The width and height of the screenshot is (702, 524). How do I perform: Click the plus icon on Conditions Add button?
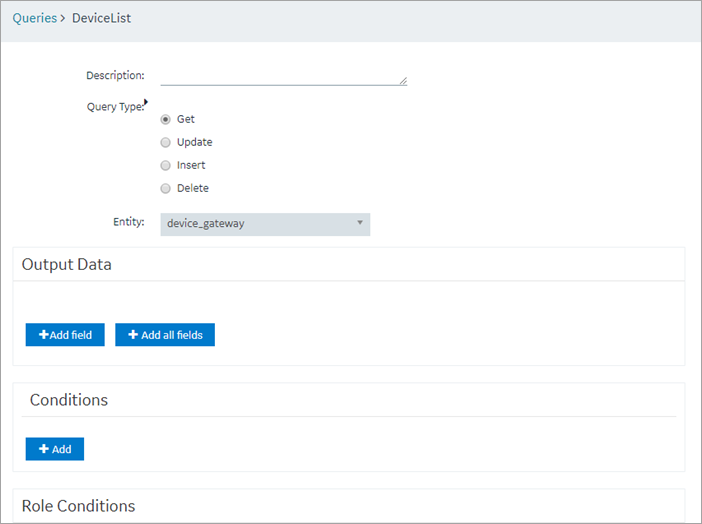coord(44,449)
